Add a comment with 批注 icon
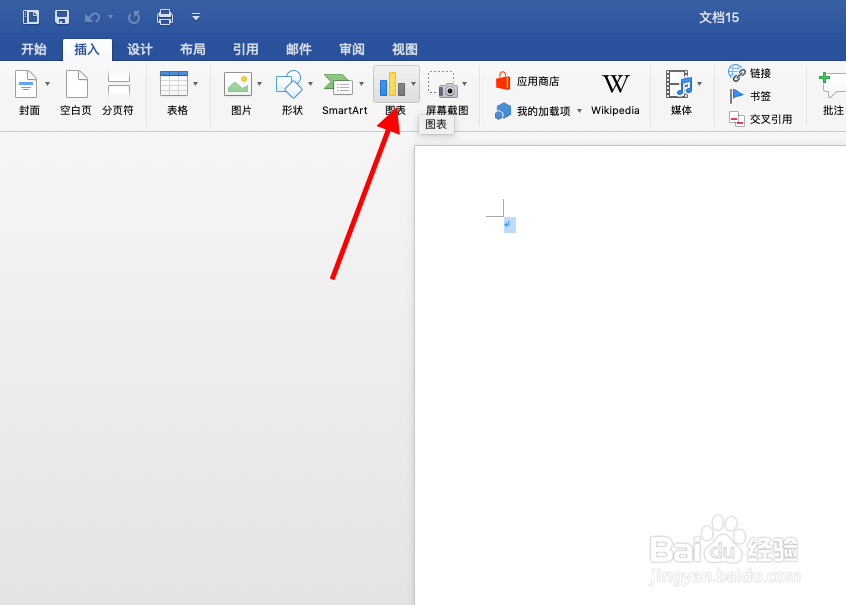This screenshot has height=605, width=846. click(x=833, y=85)
